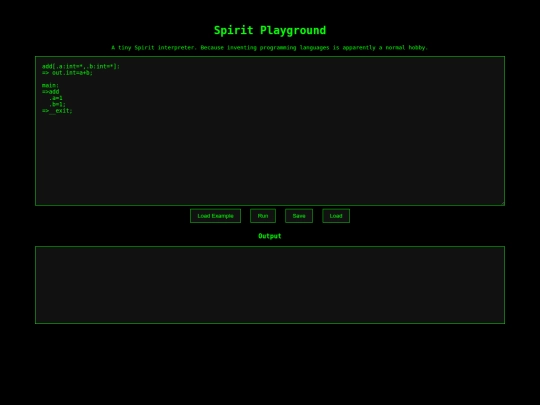The image size is (540, 405).
Task: Click the '.a=1' code line
Action: 55,98
